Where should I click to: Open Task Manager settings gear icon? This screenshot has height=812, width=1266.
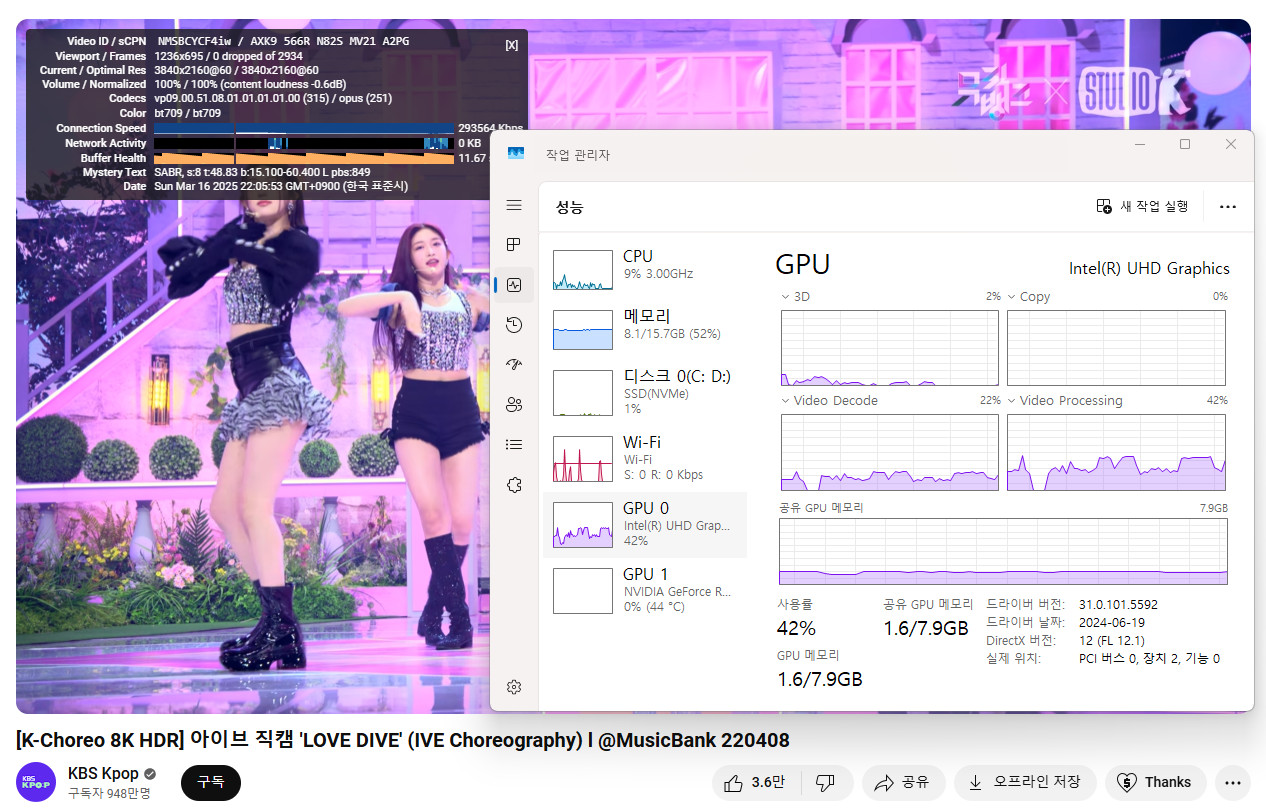click(x=514, y=687)
